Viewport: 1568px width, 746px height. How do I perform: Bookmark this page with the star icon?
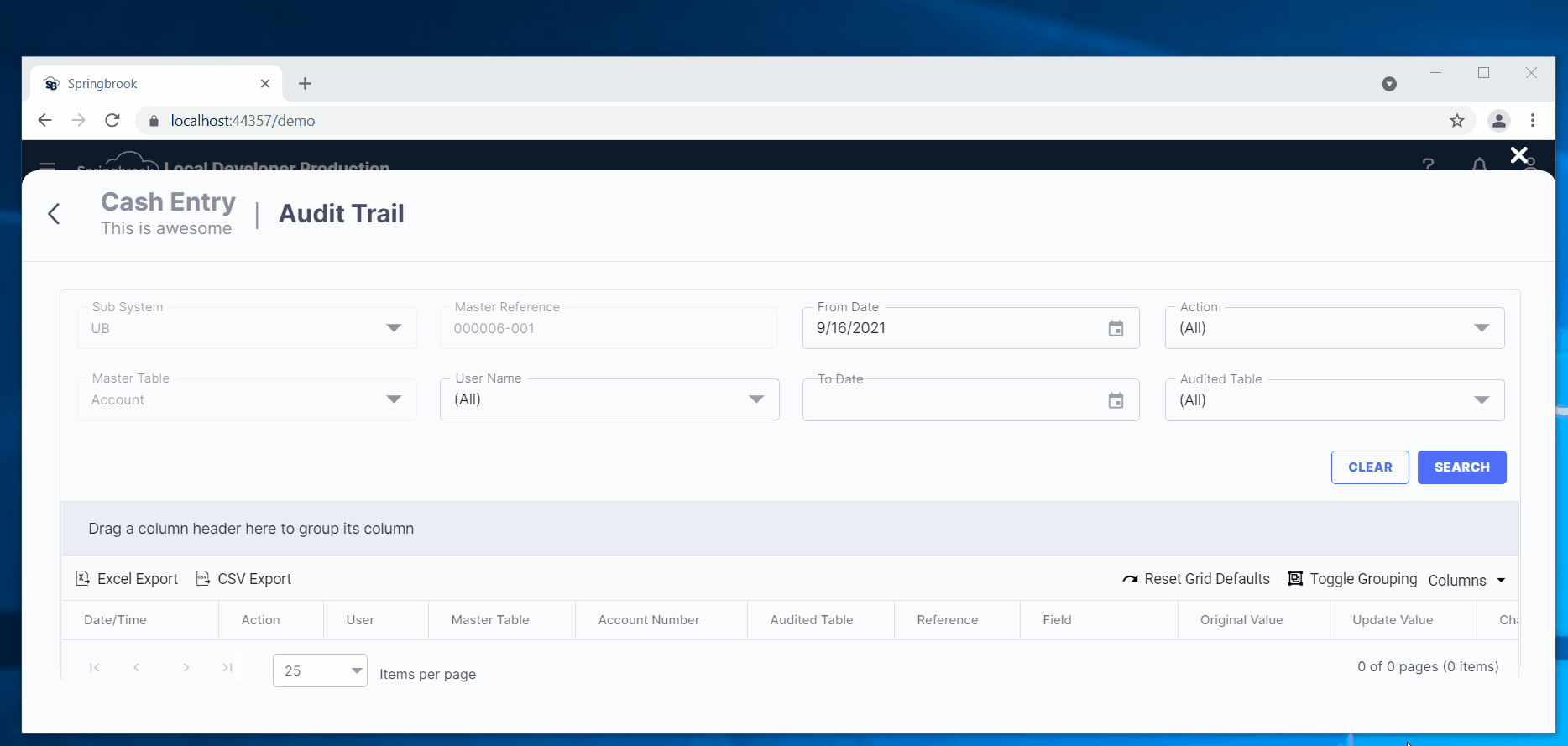[x=1457, y=121]
